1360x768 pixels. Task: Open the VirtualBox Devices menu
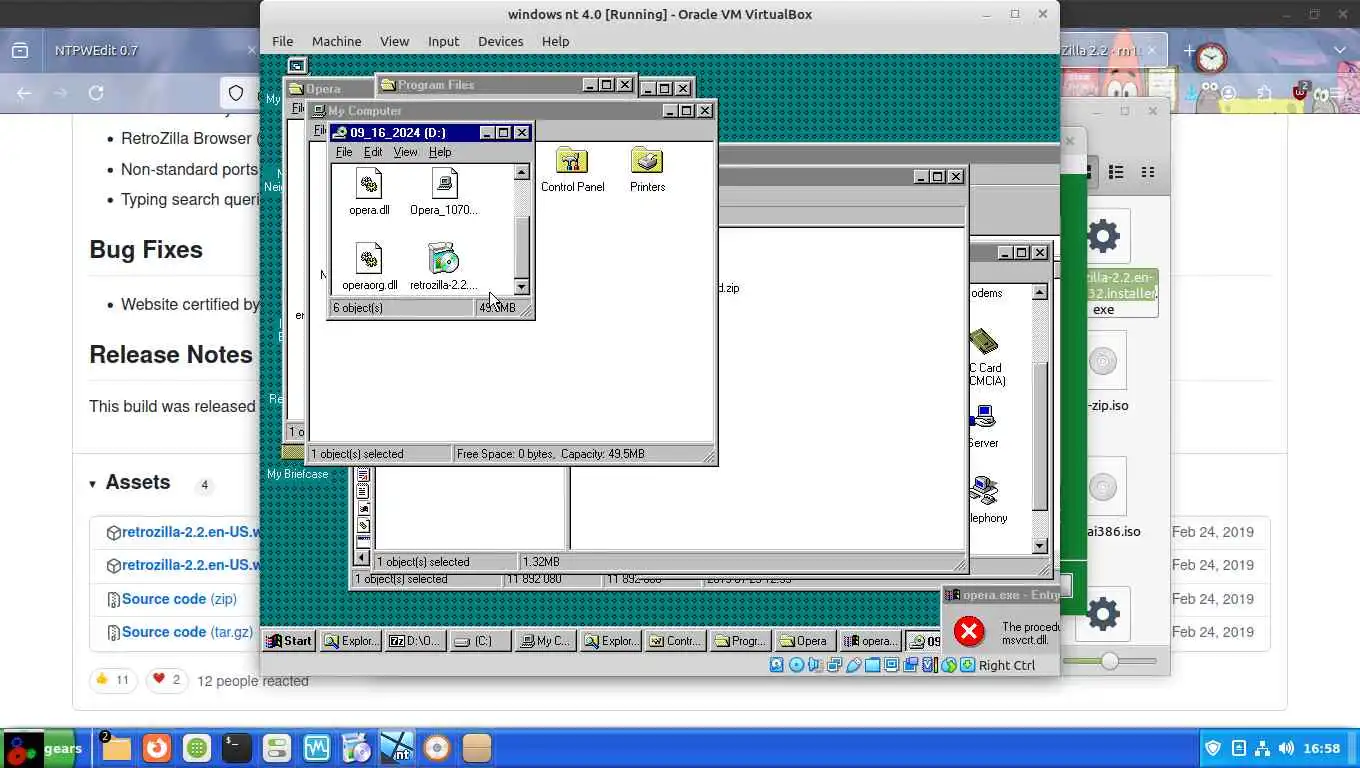pyautogui.click(x=500, y=41)
